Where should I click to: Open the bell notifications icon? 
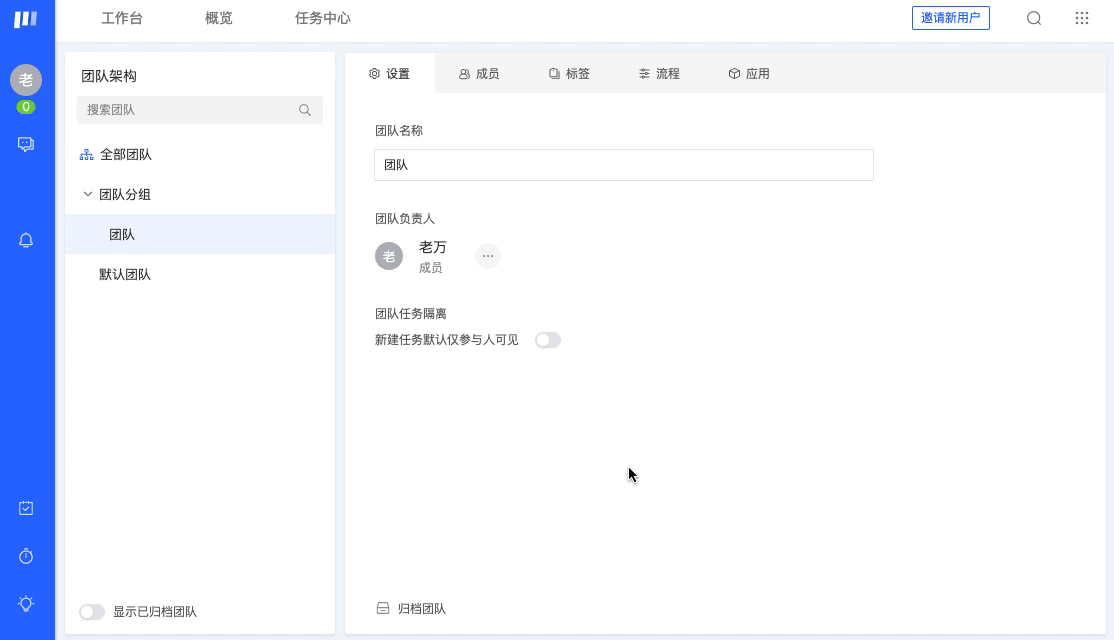click(26, 241)
